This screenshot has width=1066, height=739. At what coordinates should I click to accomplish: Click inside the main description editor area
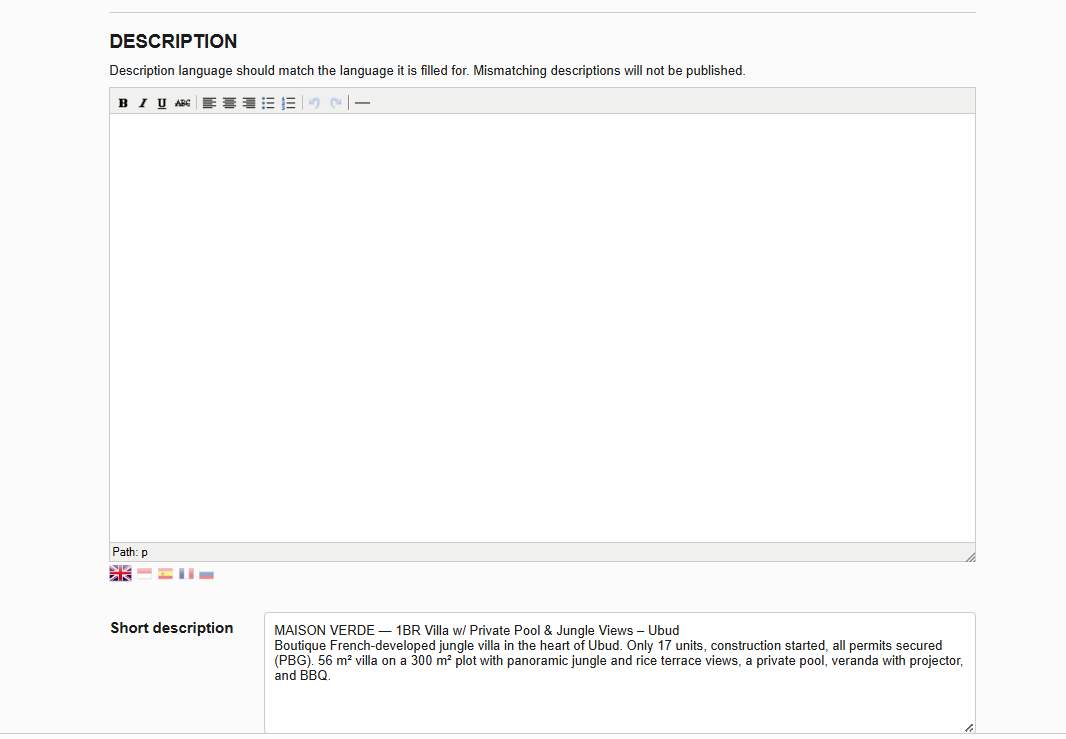pos(543,328)
